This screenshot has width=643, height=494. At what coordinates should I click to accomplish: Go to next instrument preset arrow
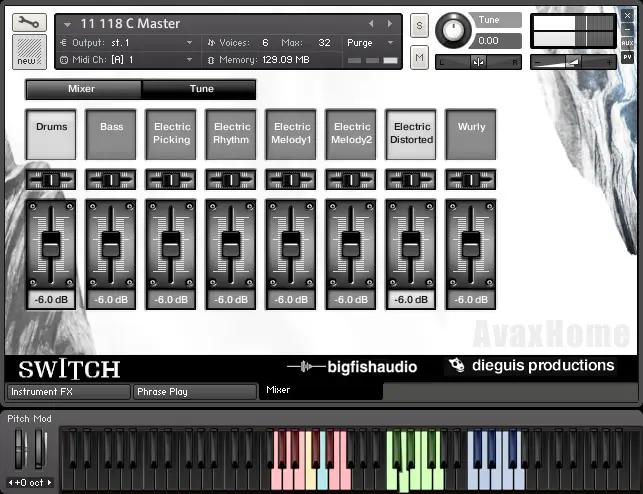coord(390,24)
